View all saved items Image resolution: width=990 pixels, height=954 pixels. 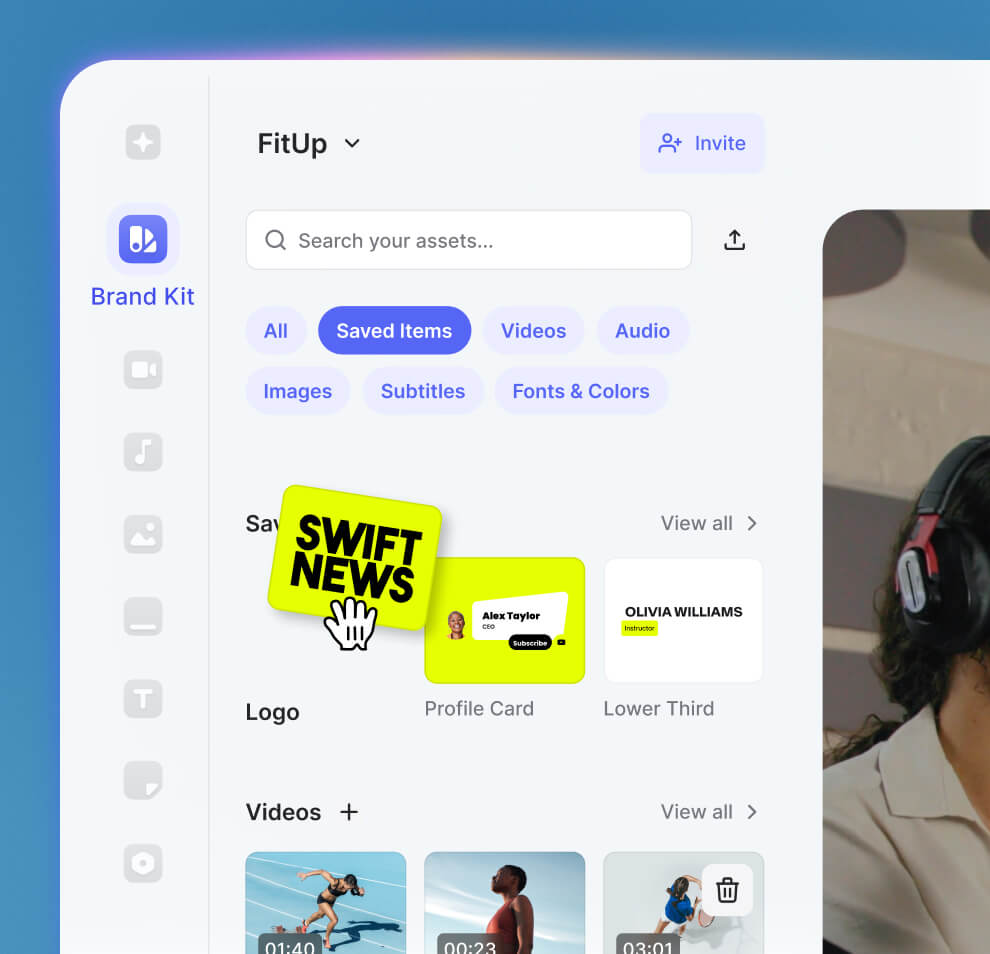click(709, 523)
